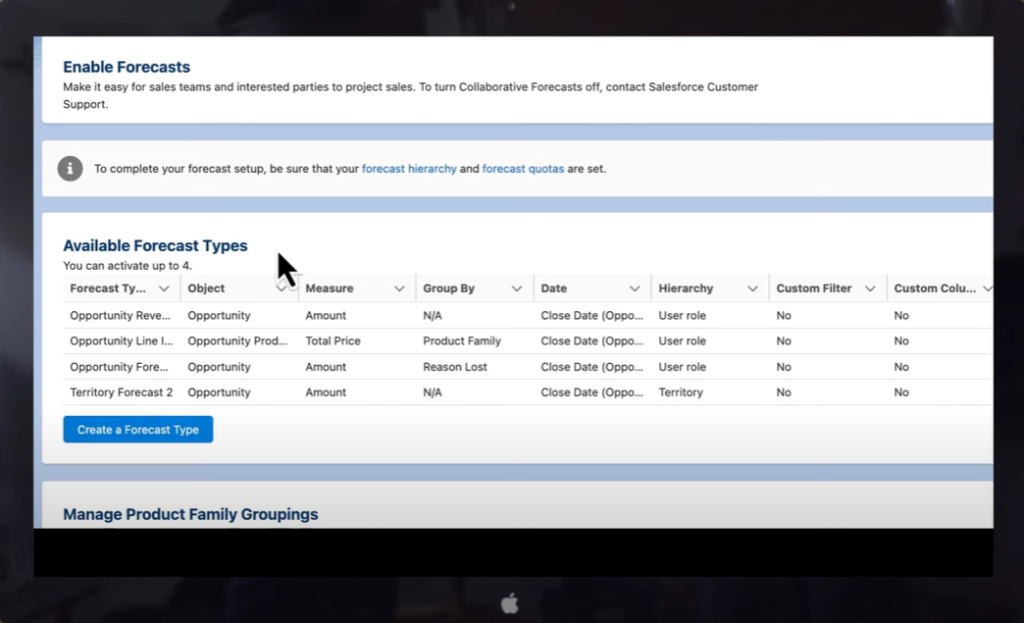Expand the Manage Product Family Groupings section

[190, 514]
